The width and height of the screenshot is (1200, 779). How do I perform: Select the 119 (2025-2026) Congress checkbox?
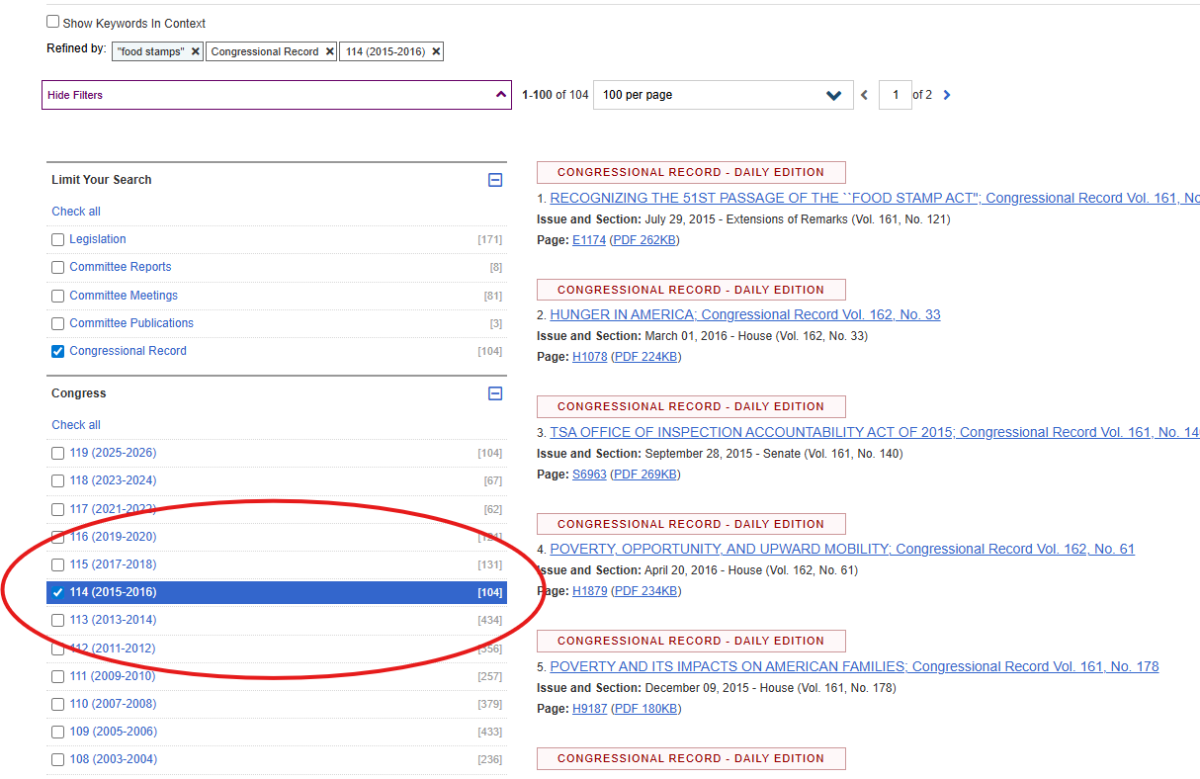(58, 453)
